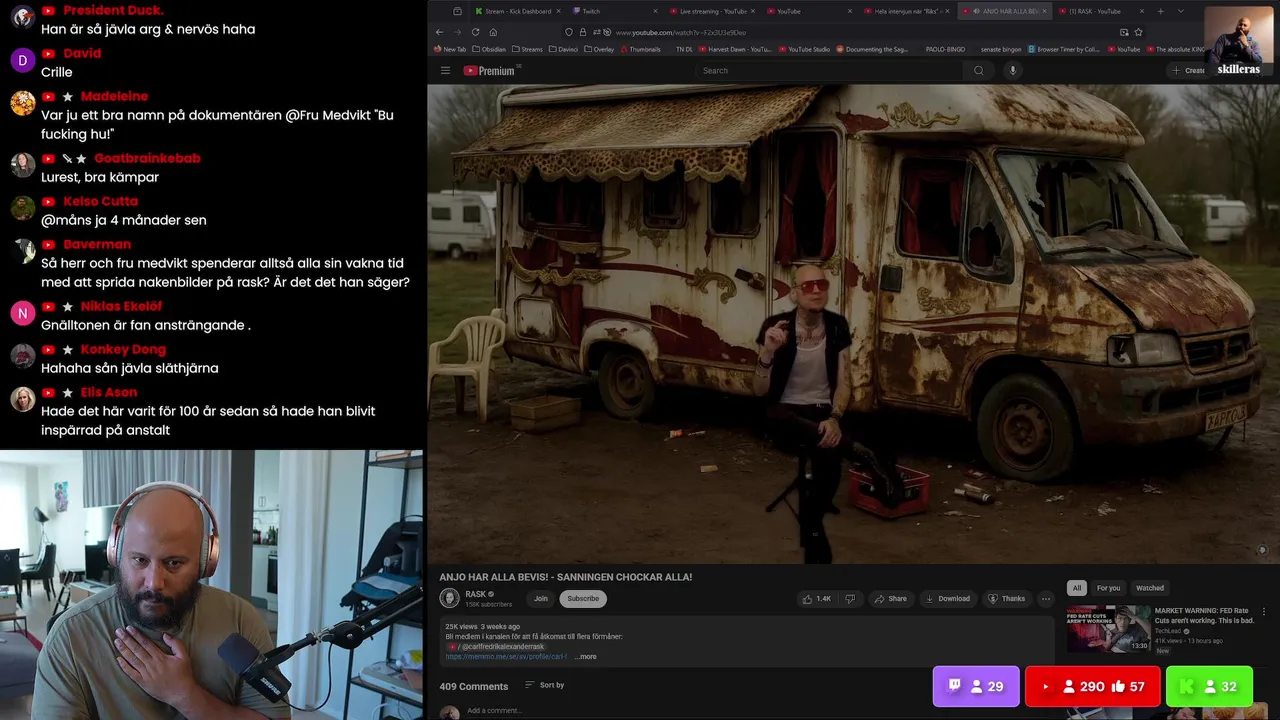Reload the page with the refresh icon

point(475,32)
